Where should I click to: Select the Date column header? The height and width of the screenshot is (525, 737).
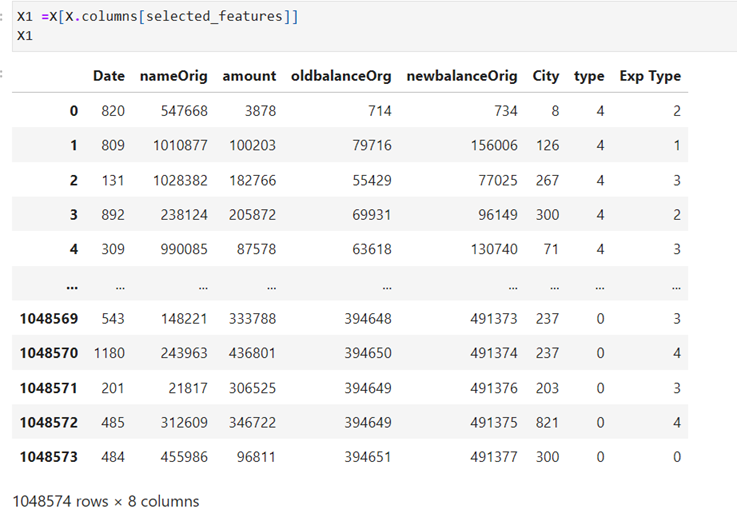coord(109,76)
